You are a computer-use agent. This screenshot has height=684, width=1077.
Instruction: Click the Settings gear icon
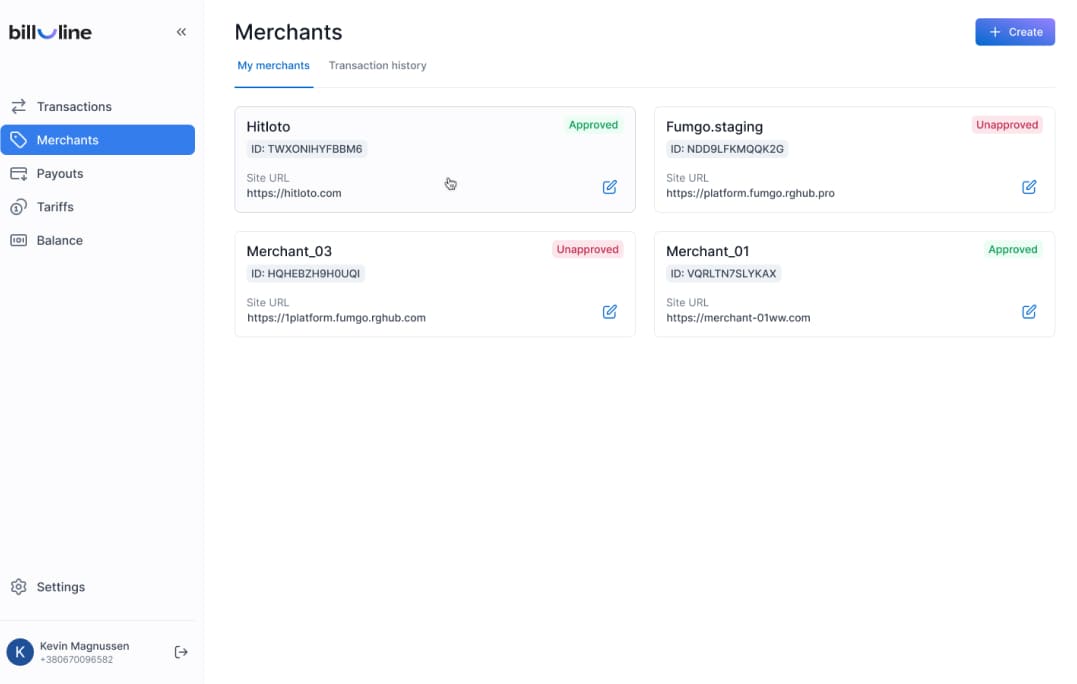(18, 587)
